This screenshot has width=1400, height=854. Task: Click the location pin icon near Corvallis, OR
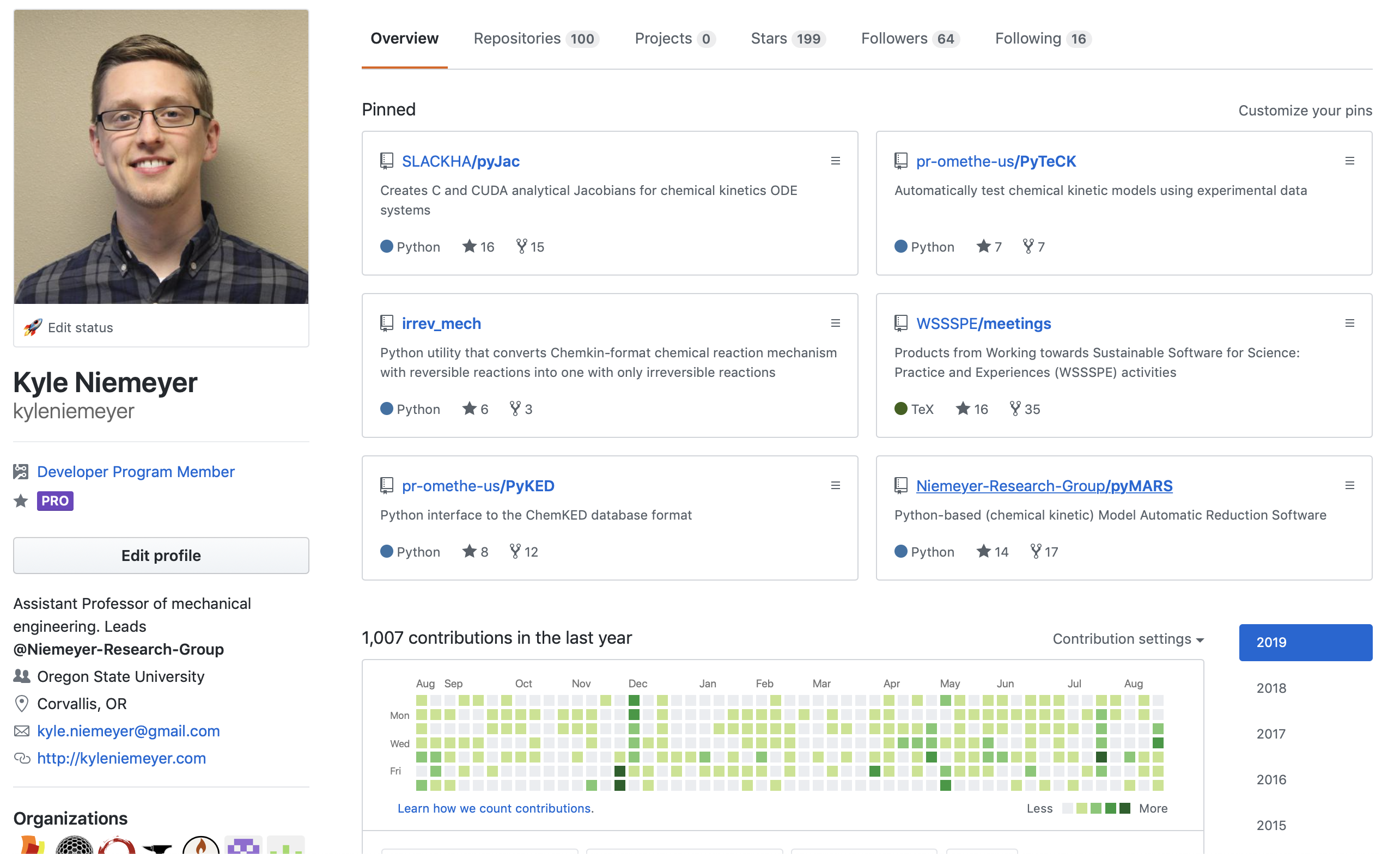[21, 704]
